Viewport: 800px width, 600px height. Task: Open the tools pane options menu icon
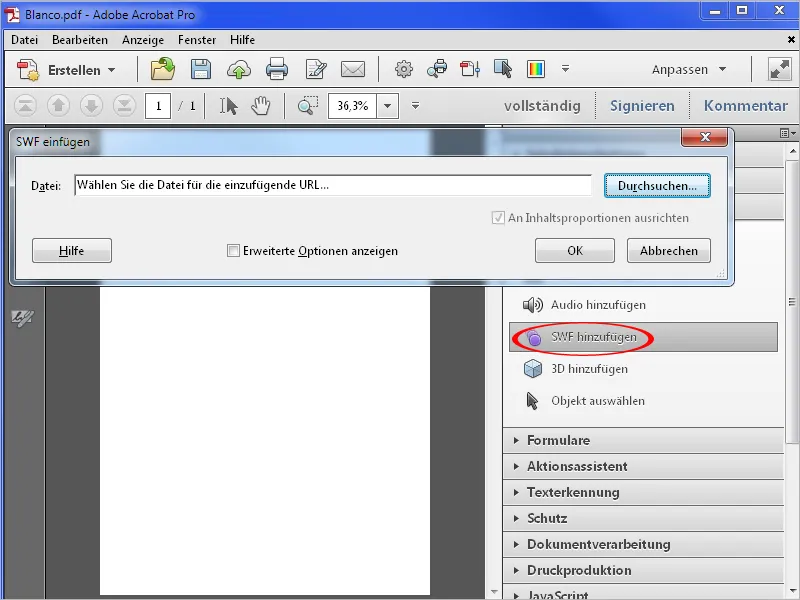coord(788,133)
